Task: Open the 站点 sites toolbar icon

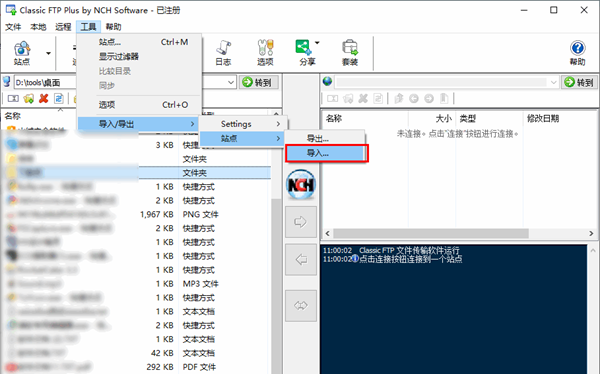Action: (22, 53)
